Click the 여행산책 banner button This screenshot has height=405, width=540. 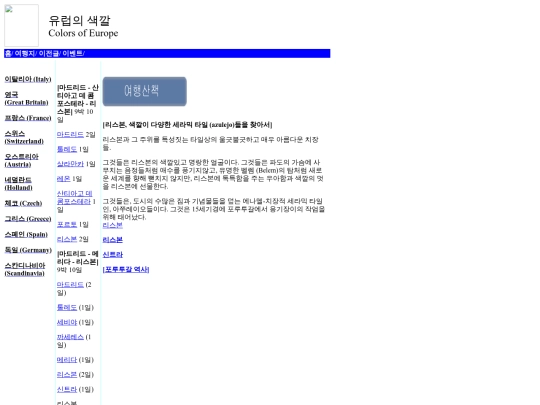pyautogui.click(x=145, y=91)
